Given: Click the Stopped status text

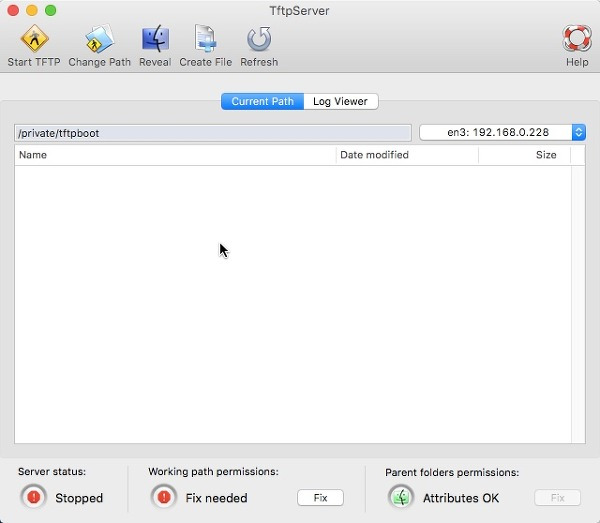Looking at the screenshot, I should coord(79,498).
